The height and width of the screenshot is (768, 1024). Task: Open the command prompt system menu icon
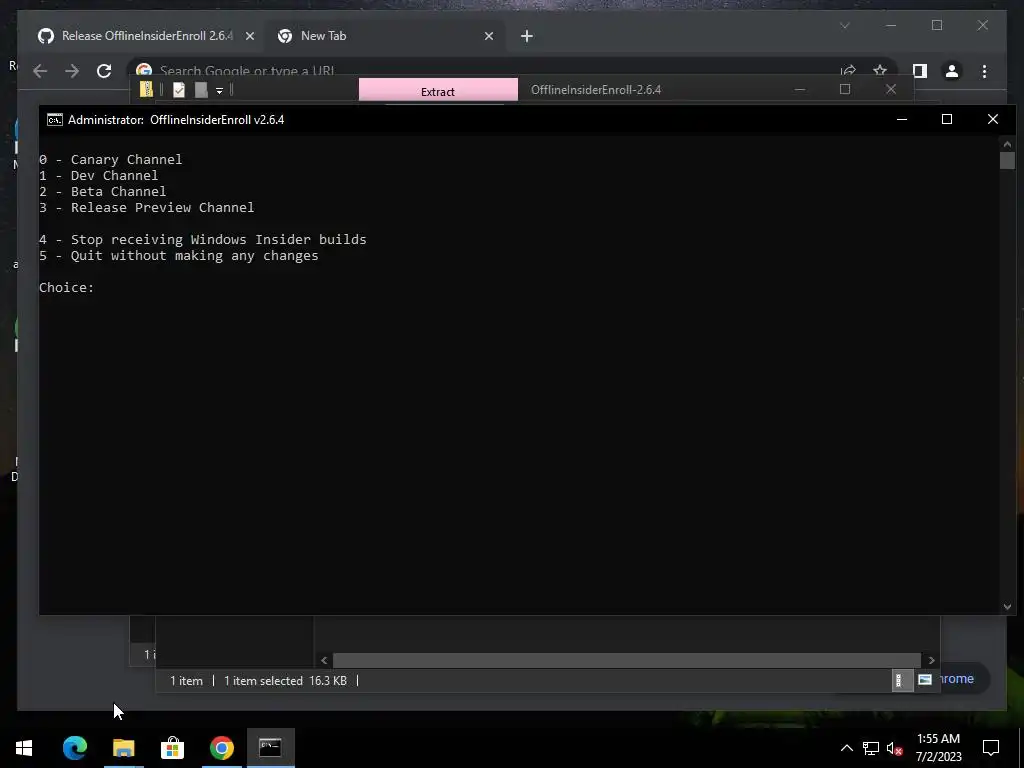pyautogui.click(x=55, y=120)
